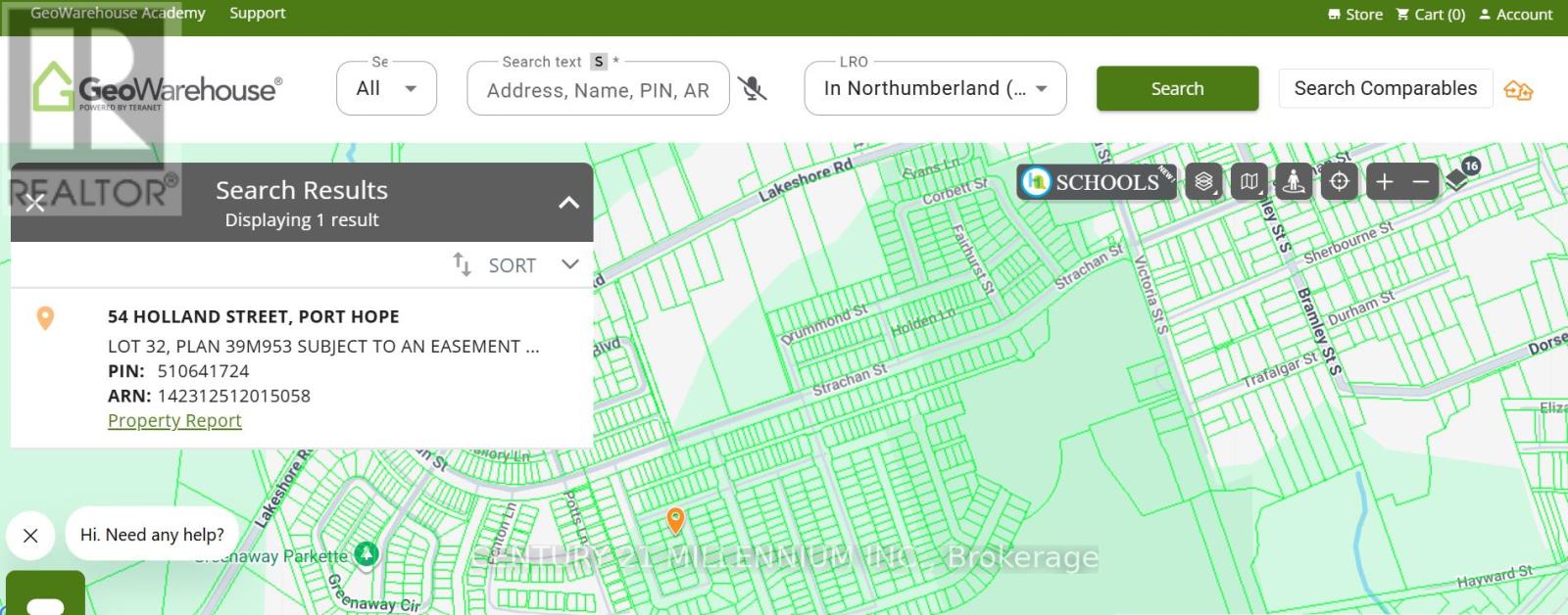The width and height of the screenshot is (1568, 615).
Task: Toggle the SCHOOLS map overlay
Action: [x=1096, y=182]
